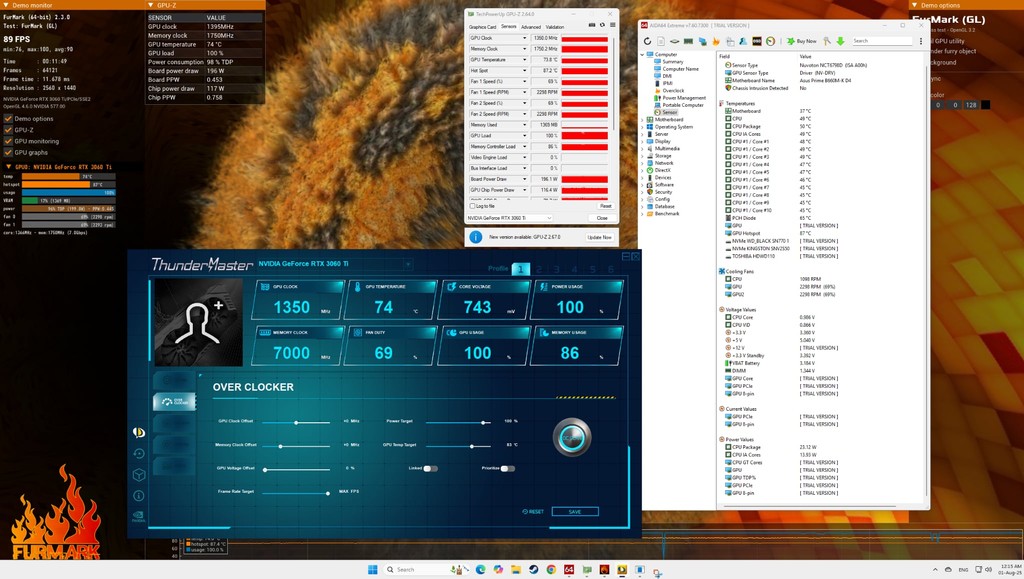Open the OSD panel icon in AIDA64 toolbar
1024x579 pixels.
click(x=757, y=41)
